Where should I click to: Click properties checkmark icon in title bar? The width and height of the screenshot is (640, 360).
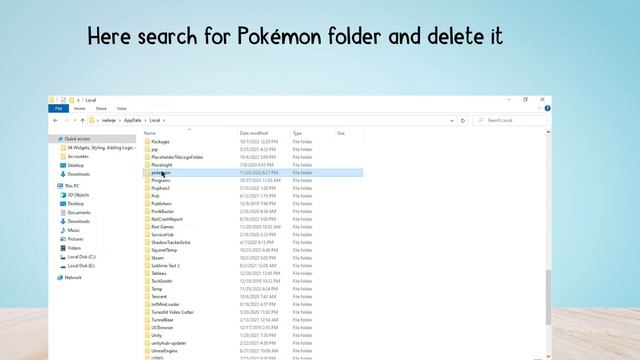pos(63,100)
